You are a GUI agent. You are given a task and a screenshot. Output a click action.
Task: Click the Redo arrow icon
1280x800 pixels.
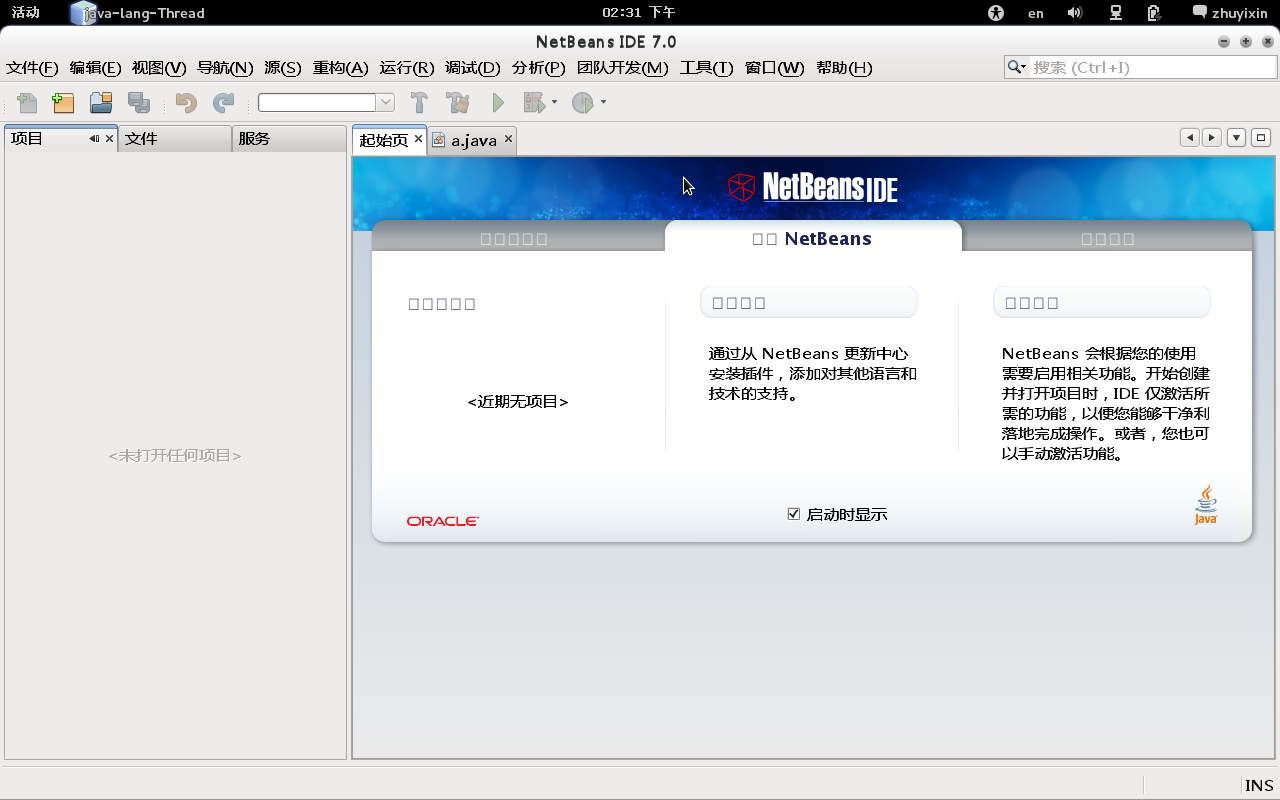coord(224,102)
